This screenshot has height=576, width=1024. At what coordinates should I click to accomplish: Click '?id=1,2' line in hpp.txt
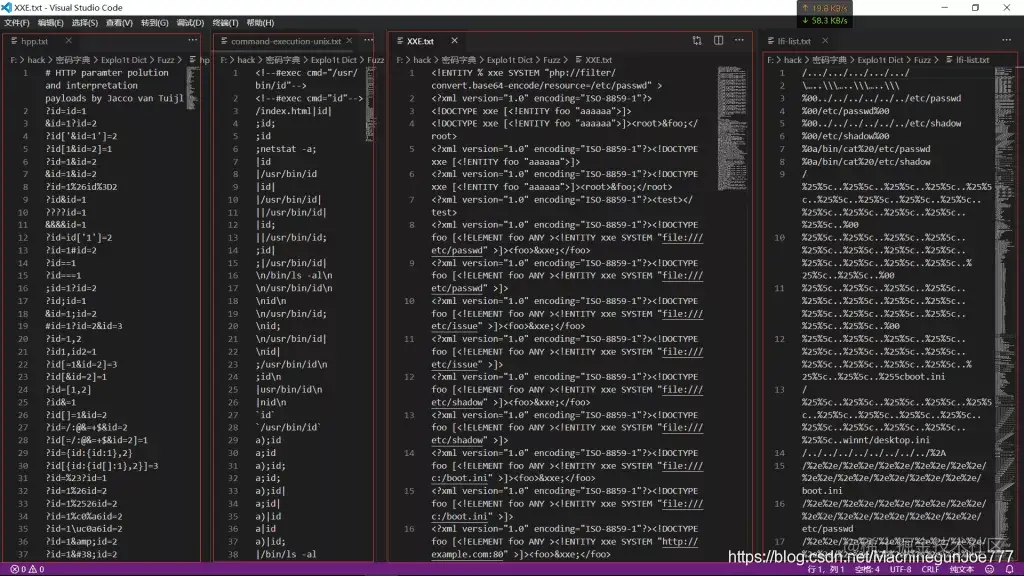63,339
